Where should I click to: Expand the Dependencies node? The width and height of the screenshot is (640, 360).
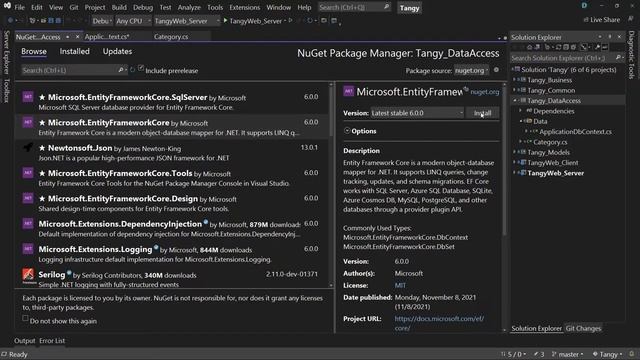click(x=520, y=111)
